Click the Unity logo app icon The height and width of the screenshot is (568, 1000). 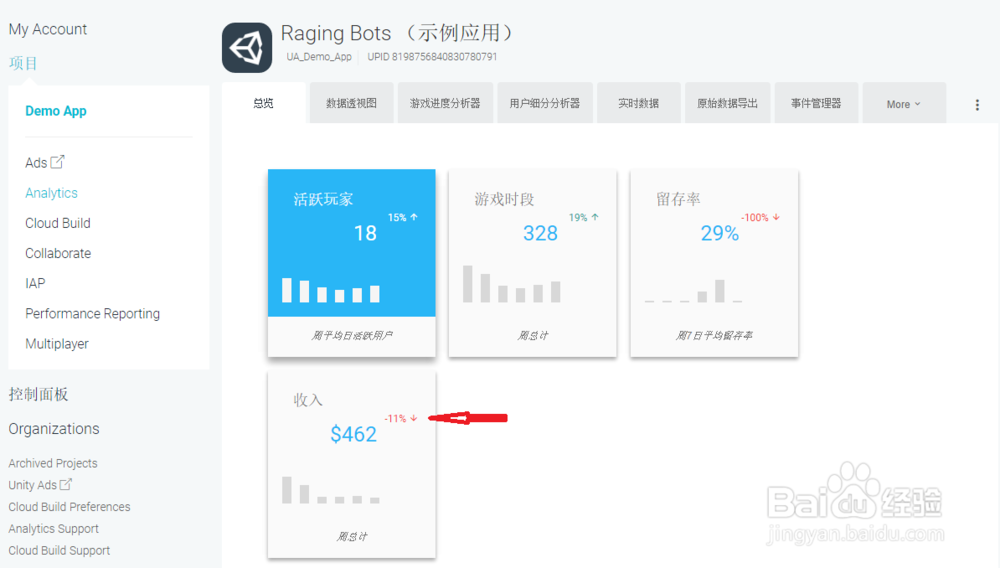(247, 48)
